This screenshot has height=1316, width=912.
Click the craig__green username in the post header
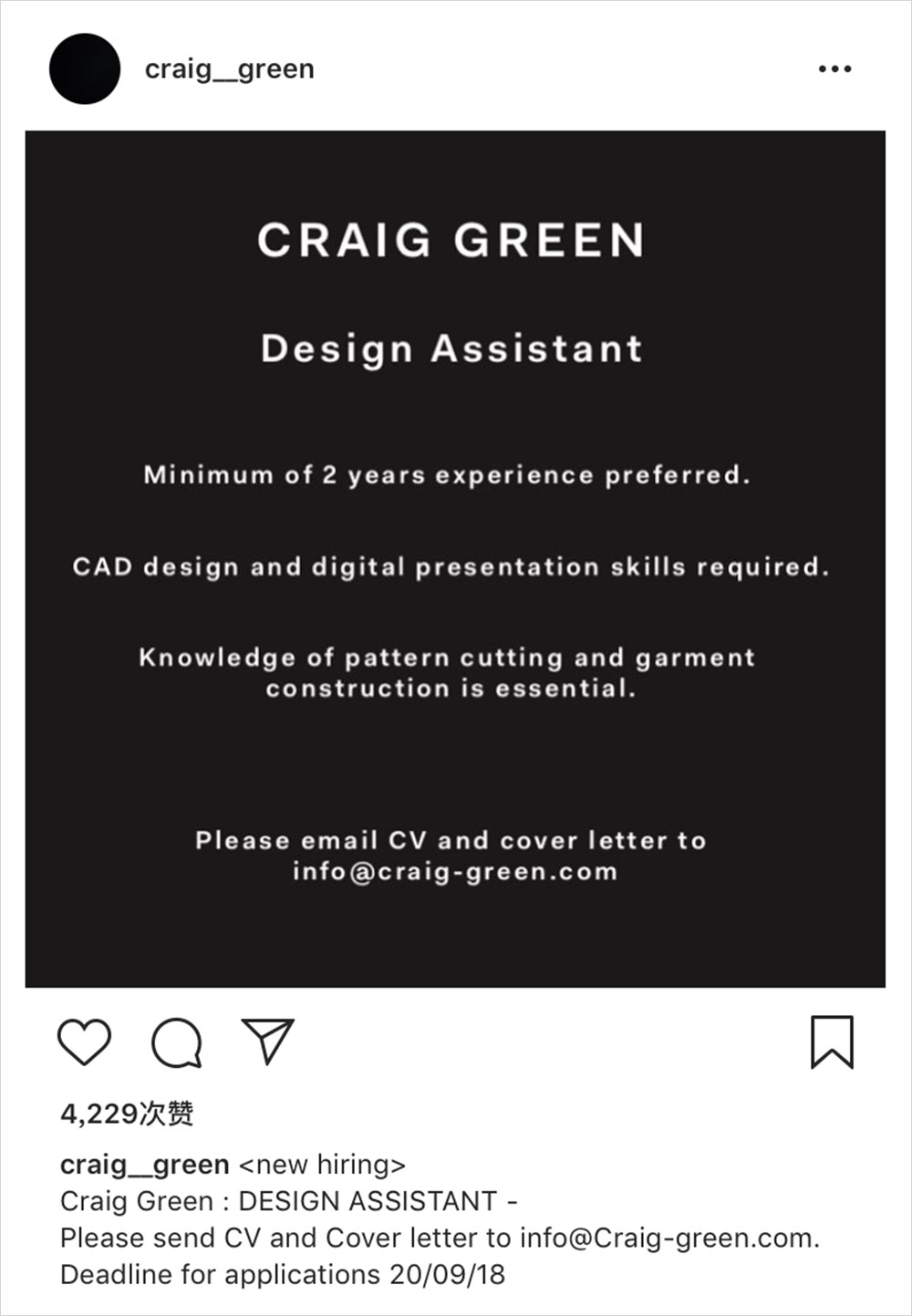click(x=229, y=69)
